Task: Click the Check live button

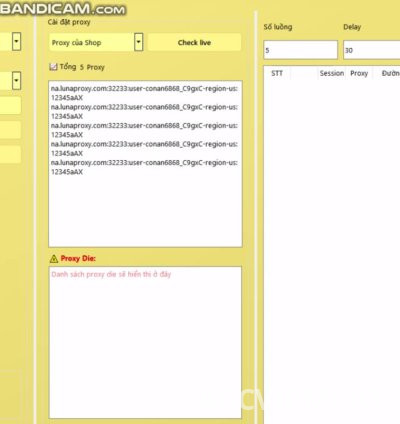Action: pyautogui.click(x=194, y=42)
